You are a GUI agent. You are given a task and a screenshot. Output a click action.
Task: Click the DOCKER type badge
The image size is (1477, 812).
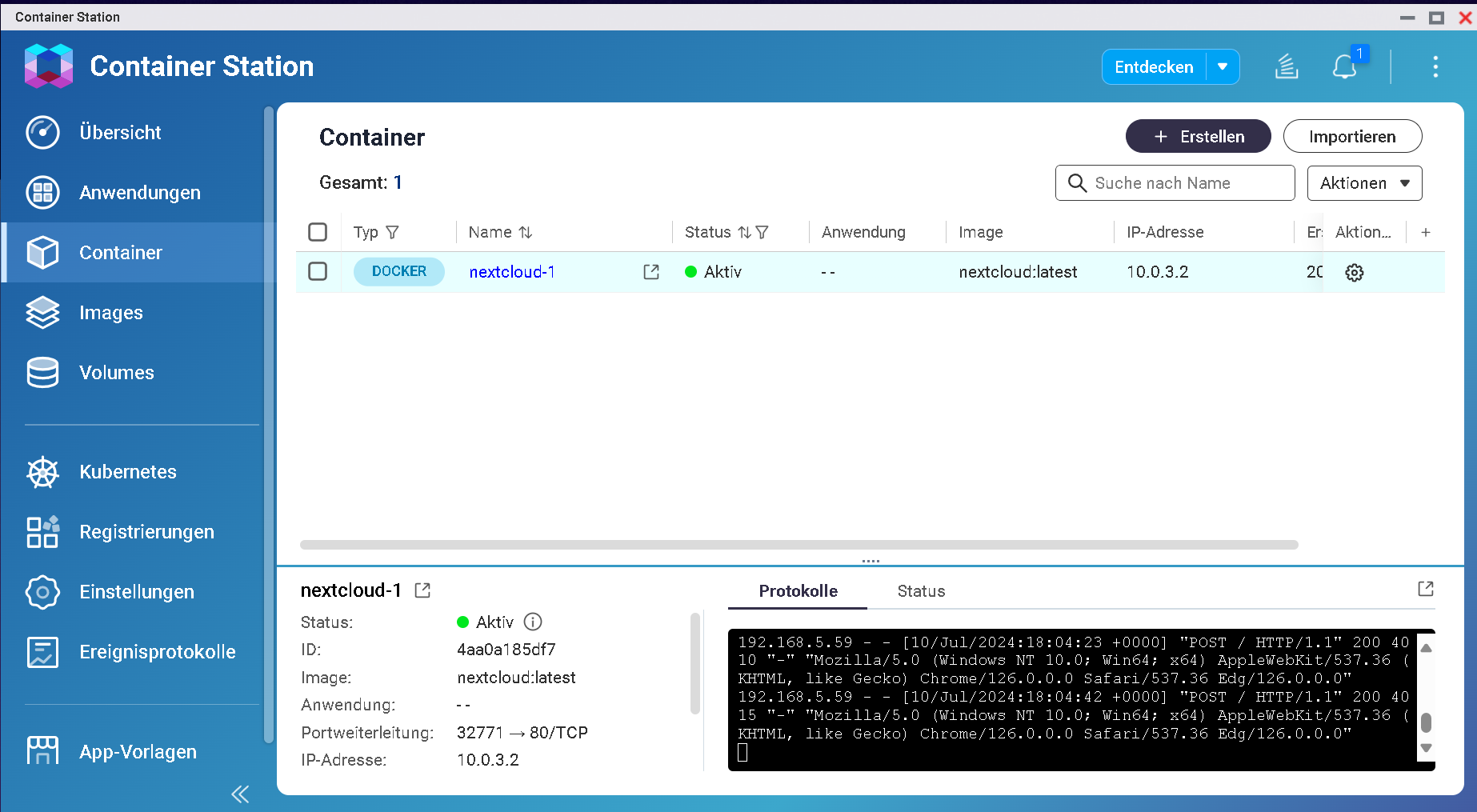[399, 271]
